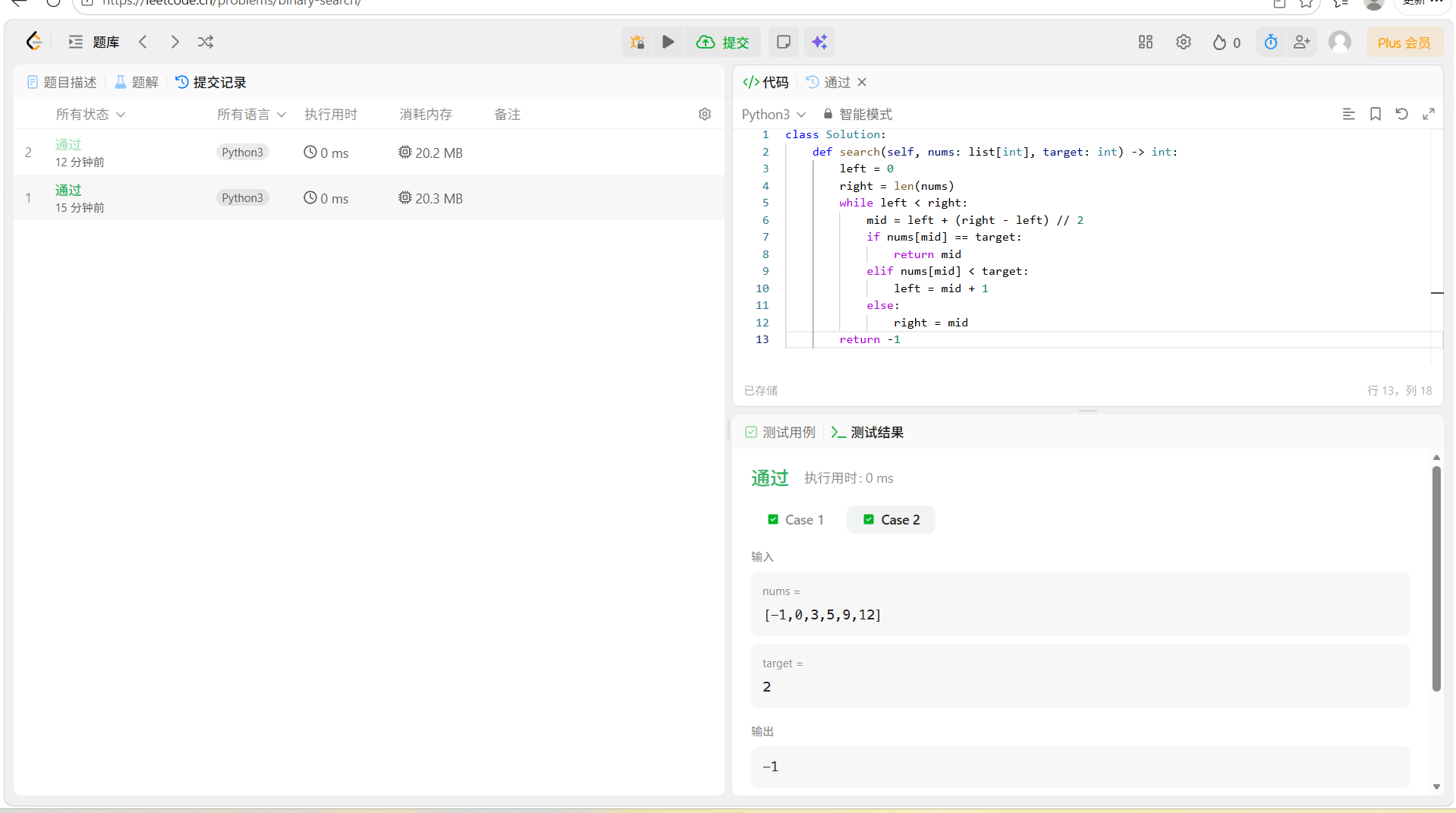Reset code with the undo icon

pos(1401,114)
